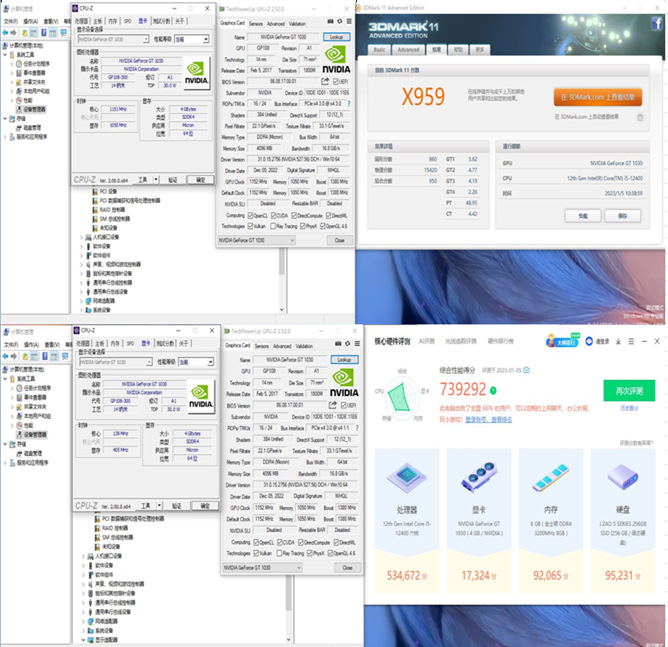The width and height of the screenshot is (668, 647).
Task: Click the share icon next to date 2023-01-05
Action: [x=527, y=370]
